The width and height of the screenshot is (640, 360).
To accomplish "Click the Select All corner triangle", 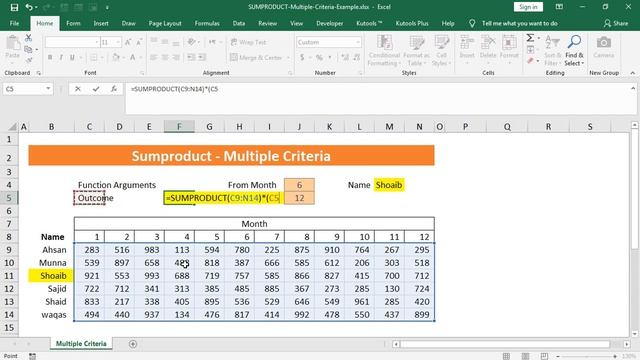I will 12,127.
